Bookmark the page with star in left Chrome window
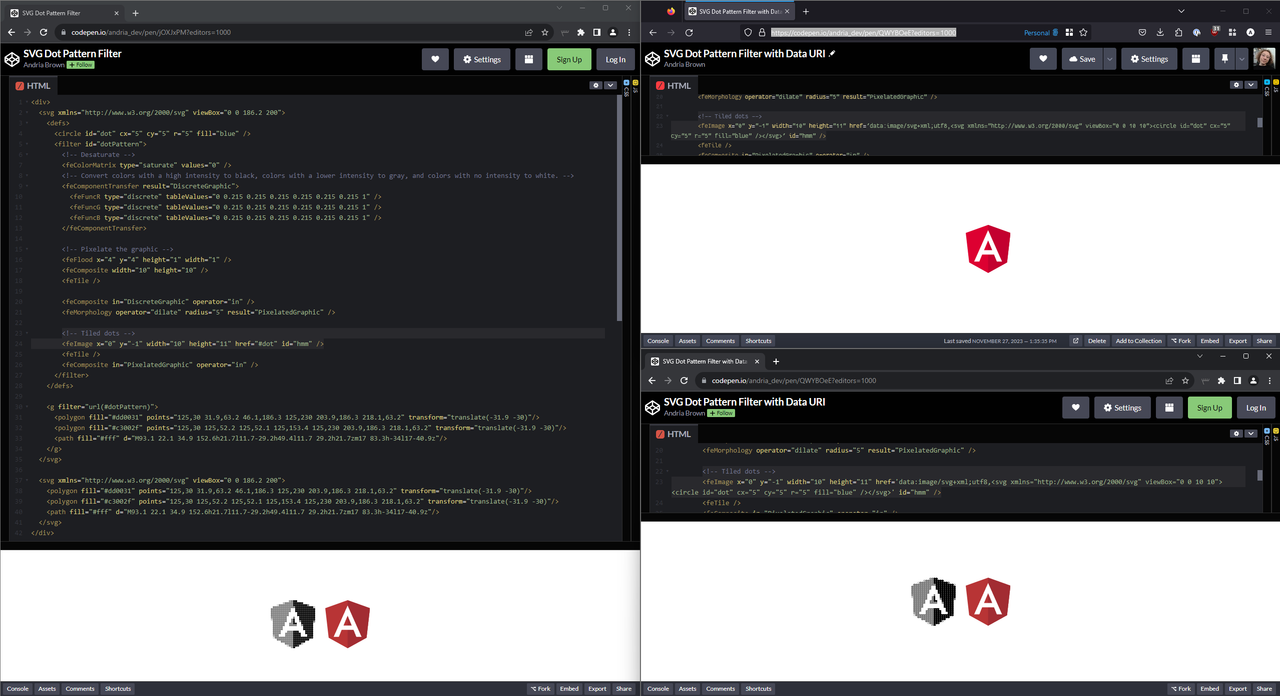Image resolution: width=1280 pixels, height=696 pixels. tap(545, 32)
